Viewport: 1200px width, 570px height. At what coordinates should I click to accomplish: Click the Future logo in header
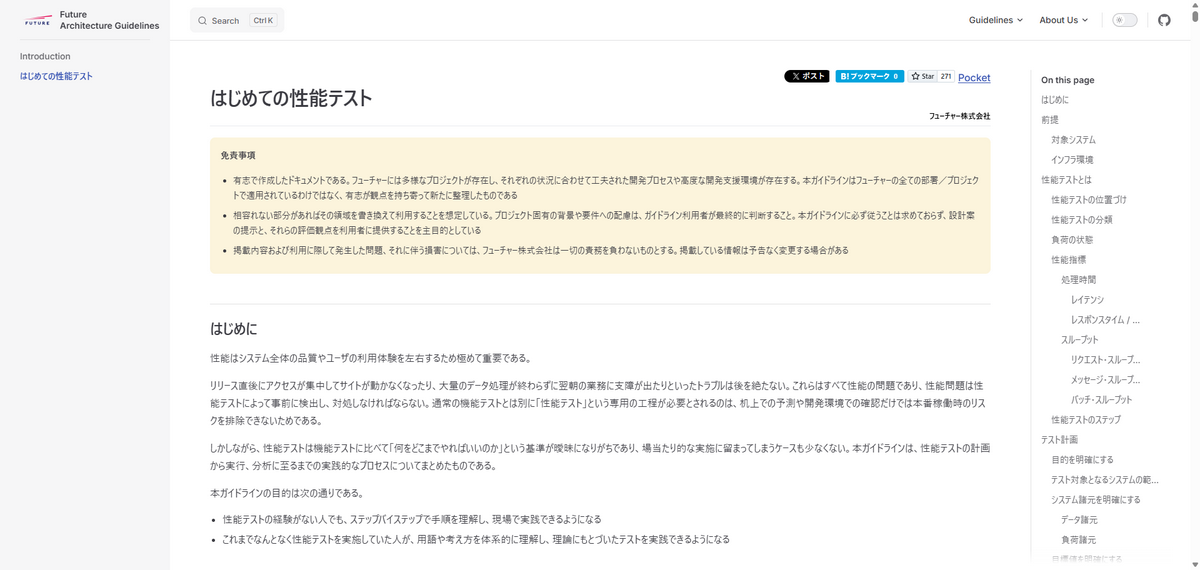click(37, 20)
